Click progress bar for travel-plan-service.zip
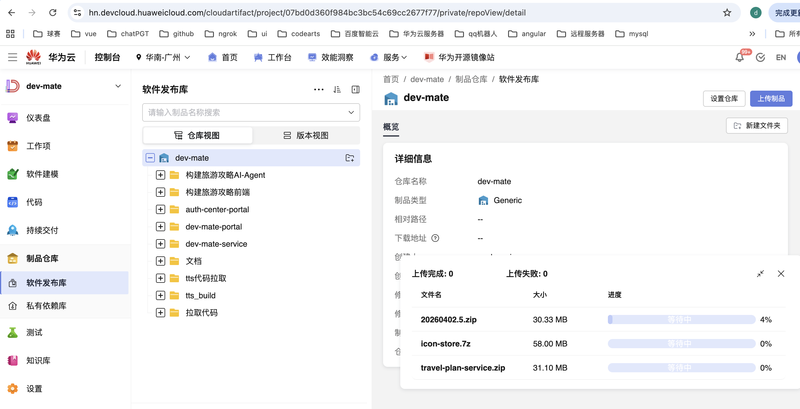800x409 pixels. 681,368
